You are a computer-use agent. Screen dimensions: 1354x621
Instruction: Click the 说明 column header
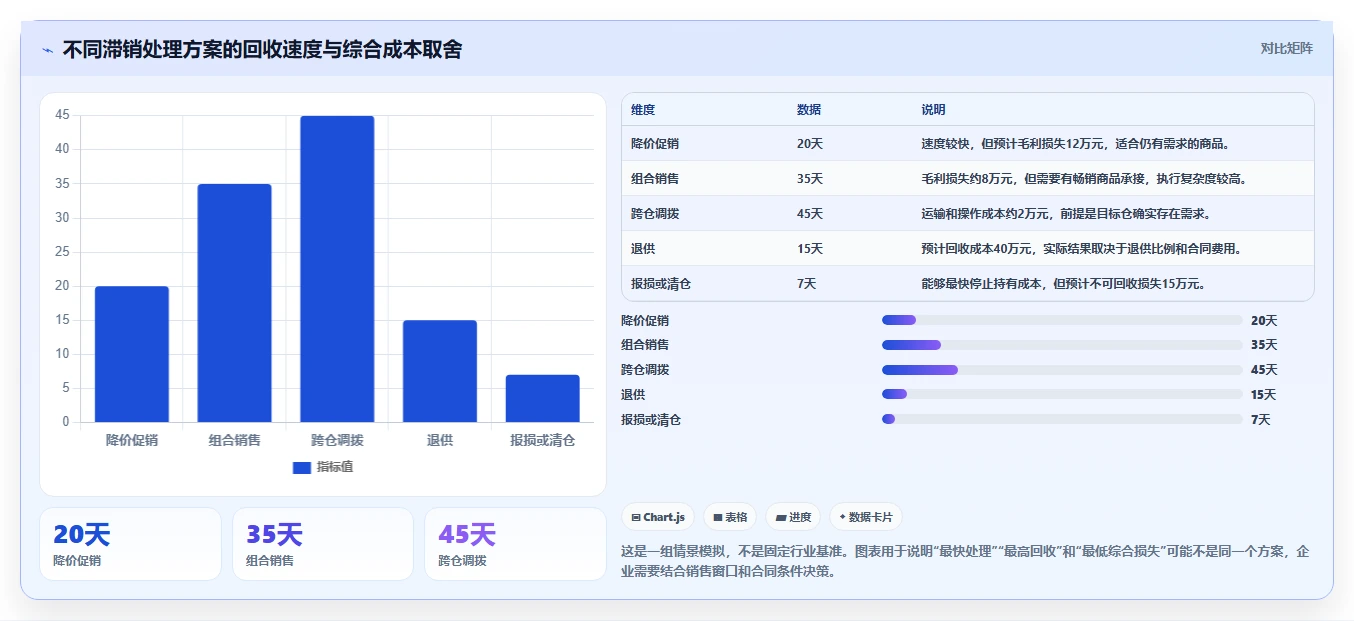pos(933,110)
